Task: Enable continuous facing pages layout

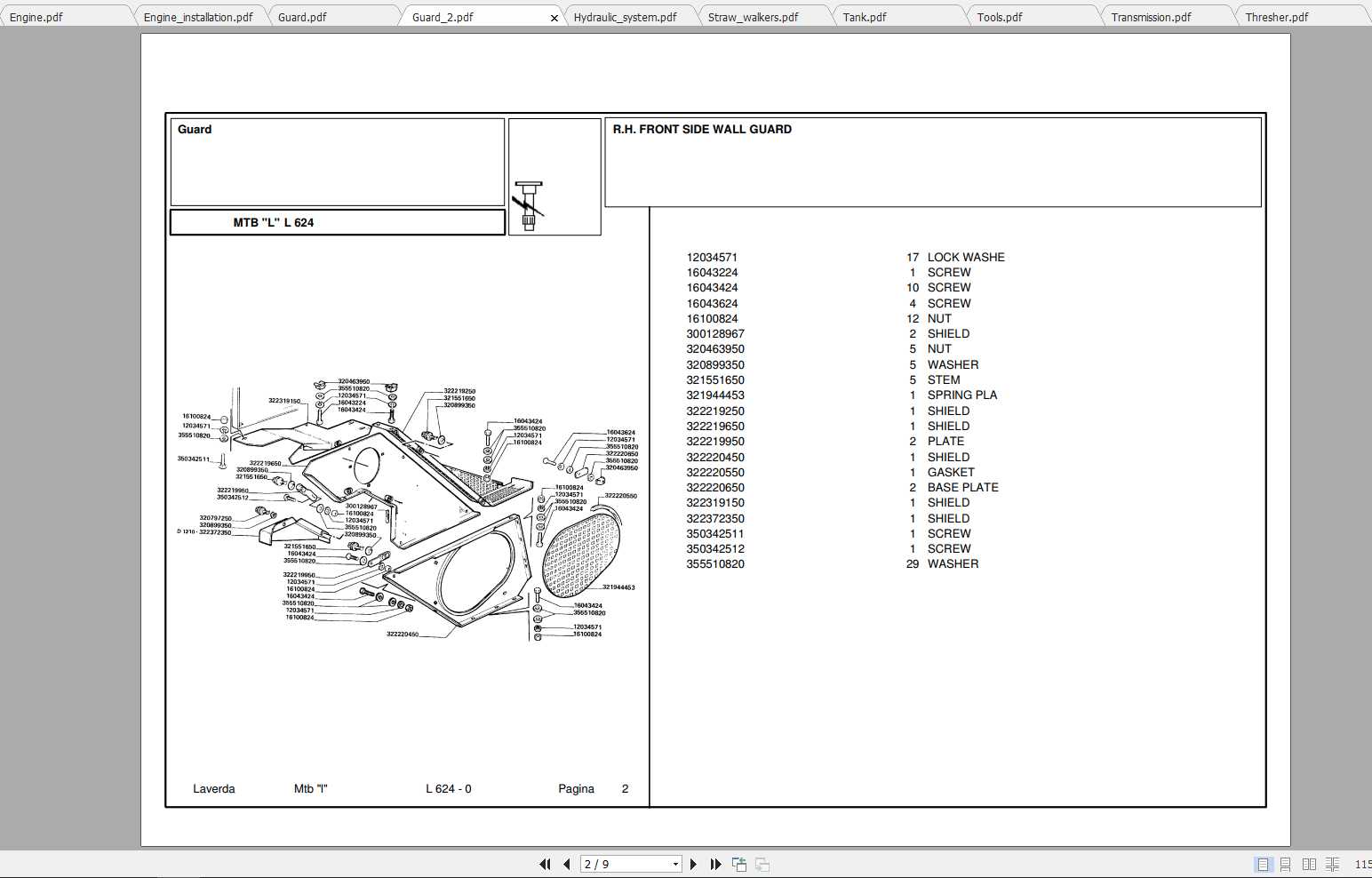Action: pyautogui.click(x=1332, y=864)
